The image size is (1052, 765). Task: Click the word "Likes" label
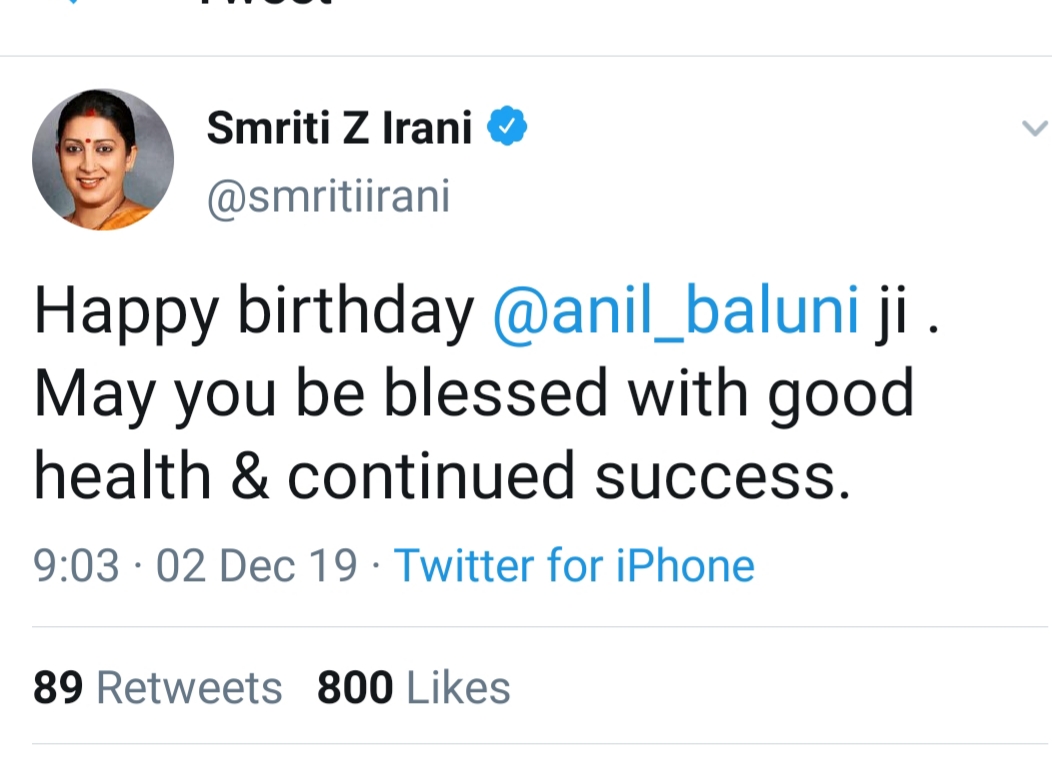click(458, 688)
